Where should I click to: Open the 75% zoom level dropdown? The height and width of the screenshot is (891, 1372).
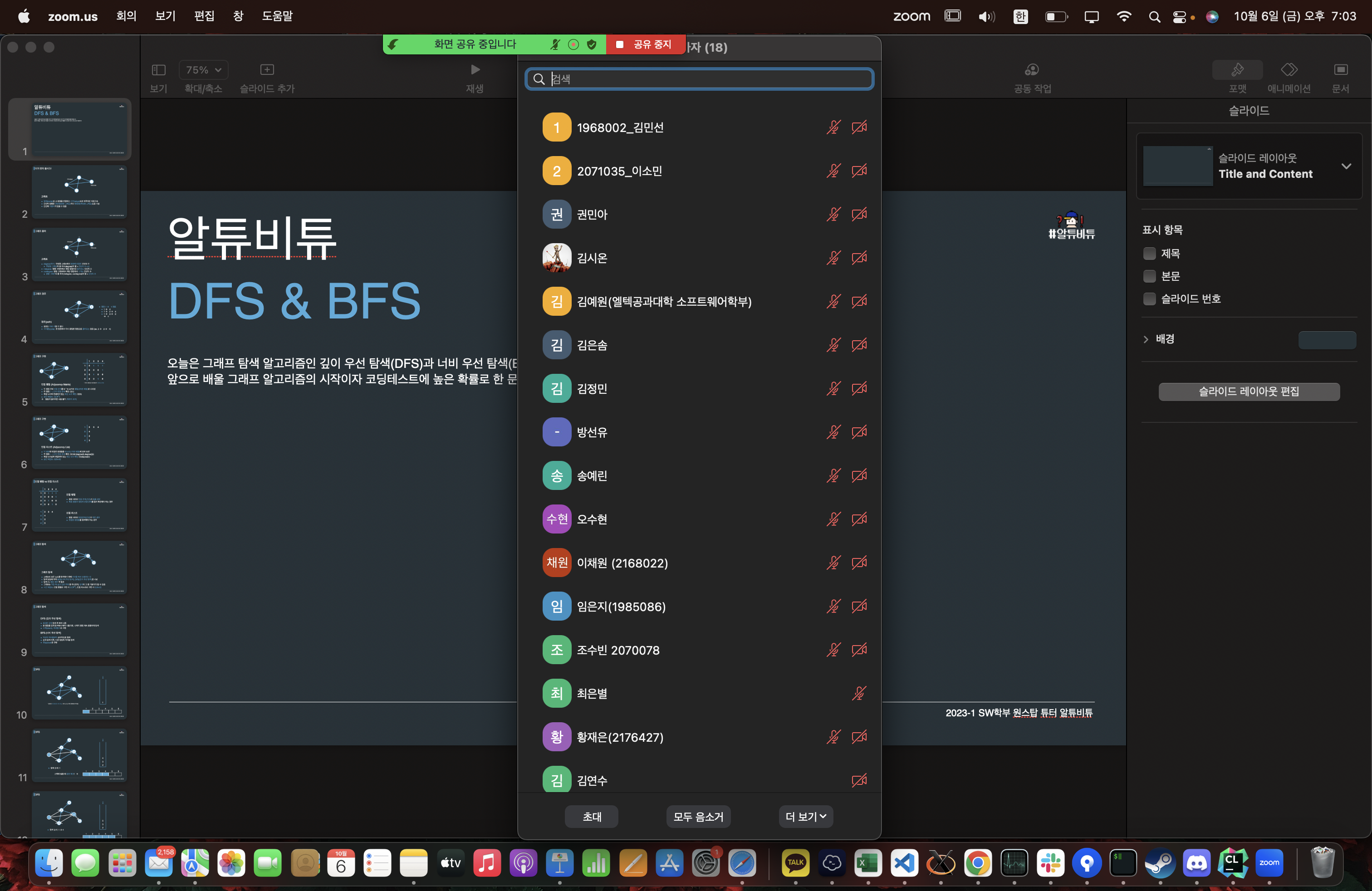[x=204, y=70]
